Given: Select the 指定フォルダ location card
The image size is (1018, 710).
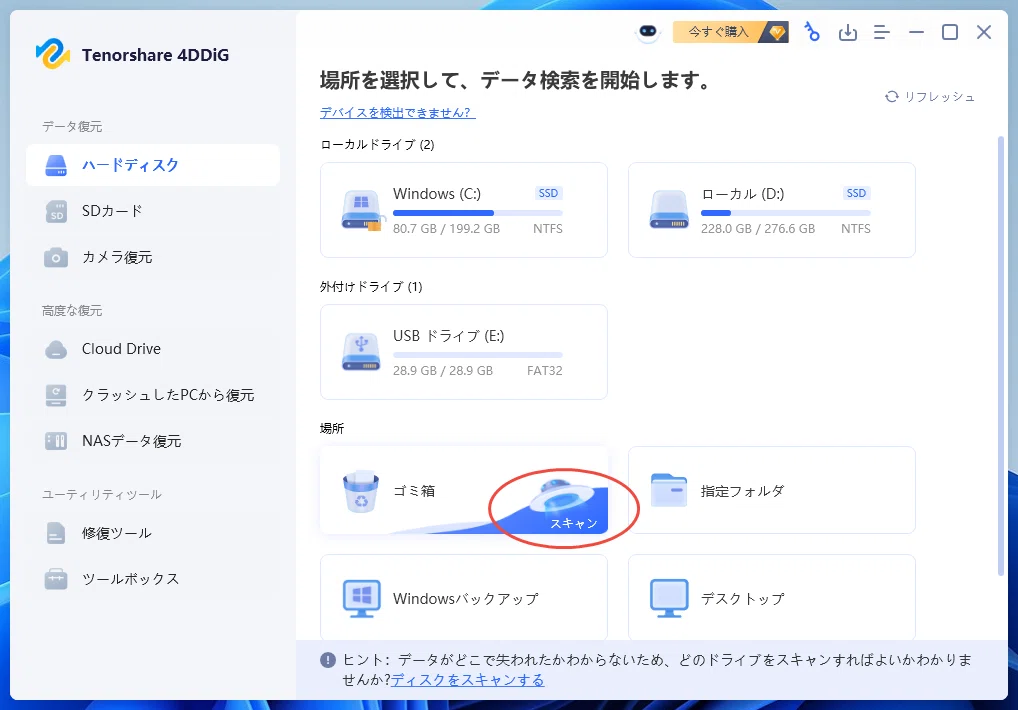Looking at the screenshot, I should [771, 490].
